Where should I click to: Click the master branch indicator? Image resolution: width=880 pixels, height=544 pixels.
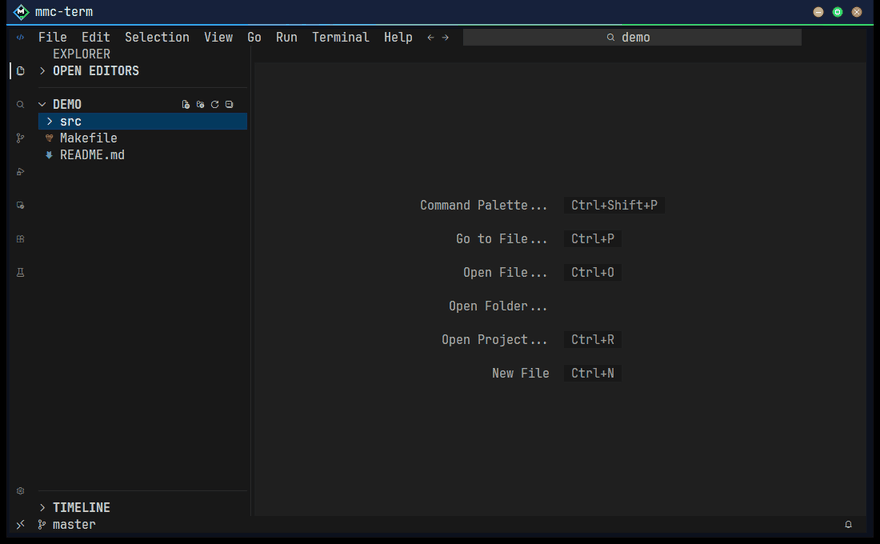67,524
